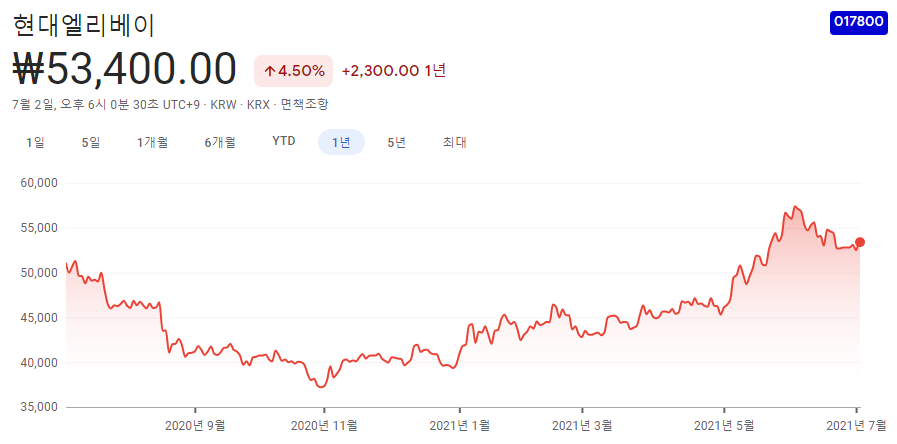897x444 pixels.
Task: Click the 45,000 y-axis label
Action: click(x=38, y=318)
